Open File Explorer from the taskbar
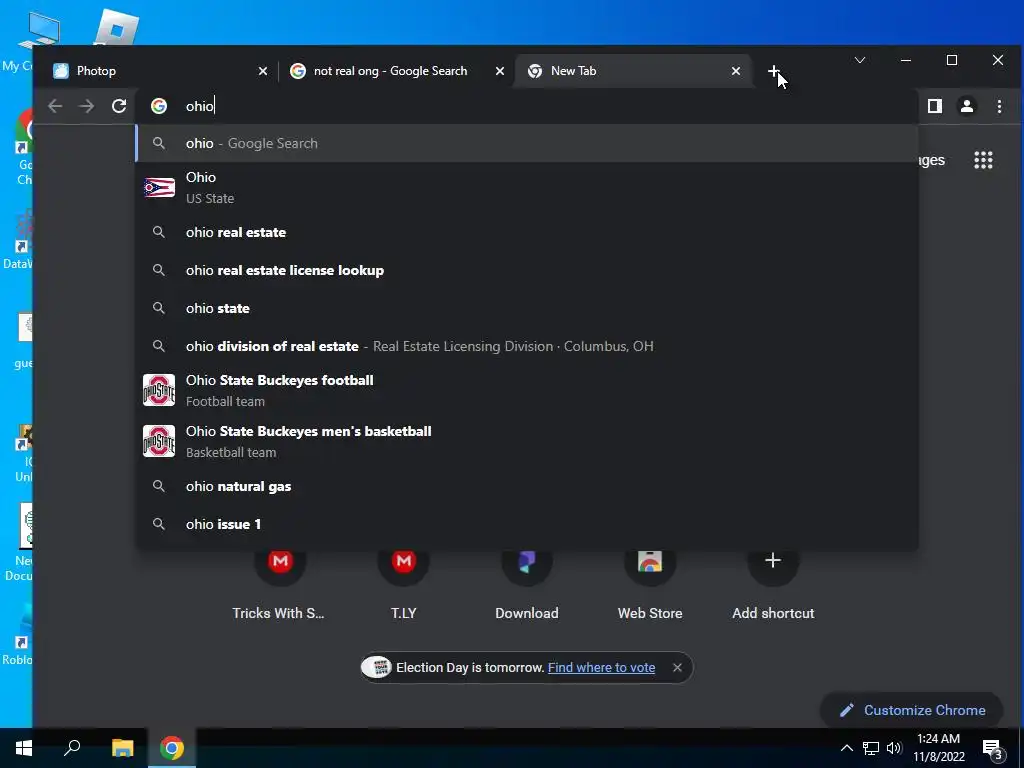Viewport: 1024px width, 768px height. (122, 748)
